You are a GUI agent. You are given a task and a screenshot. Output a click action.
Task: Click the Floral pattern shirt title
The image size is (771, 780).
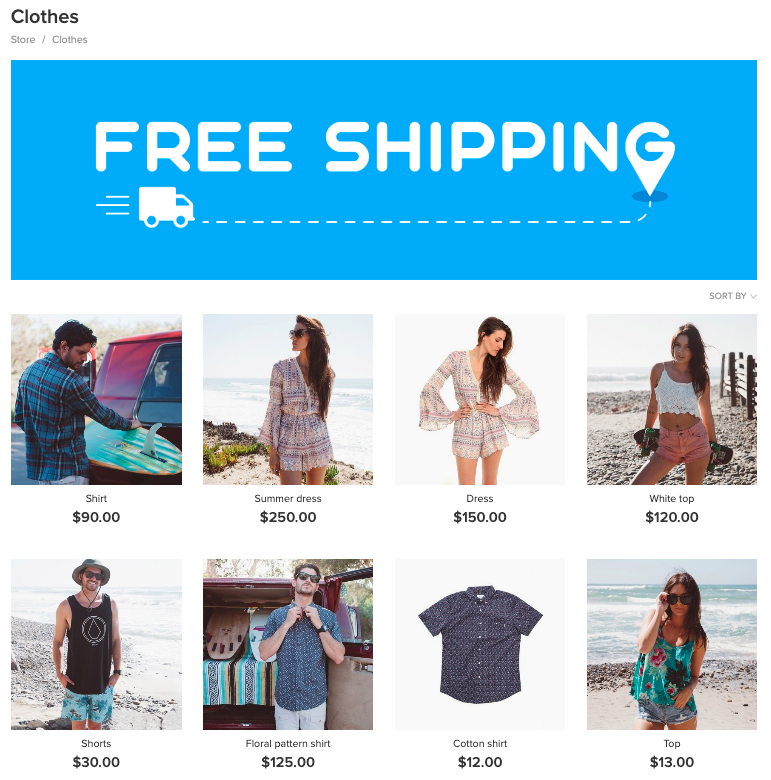[x=288, y=744]
